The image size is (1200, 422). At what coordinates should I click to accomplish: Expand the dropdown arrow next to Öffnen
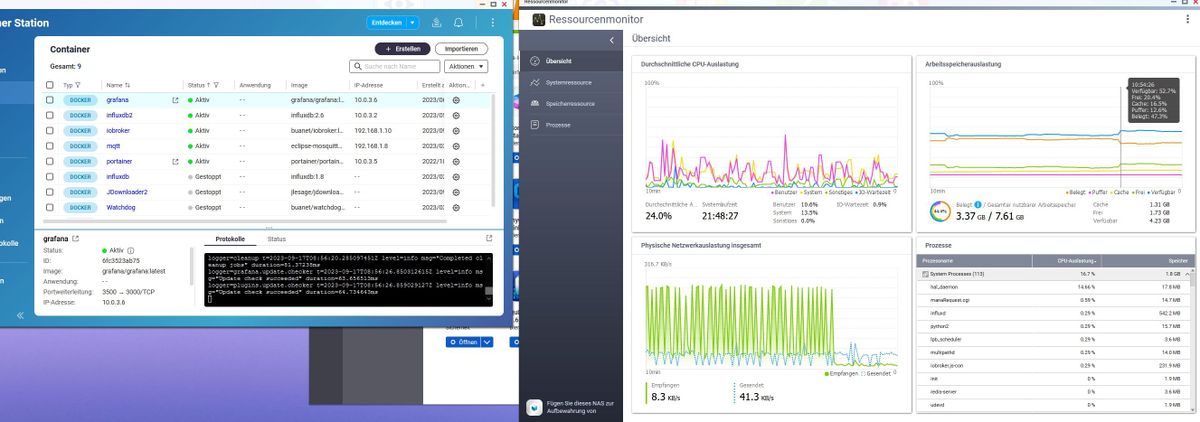pos(487,341)
